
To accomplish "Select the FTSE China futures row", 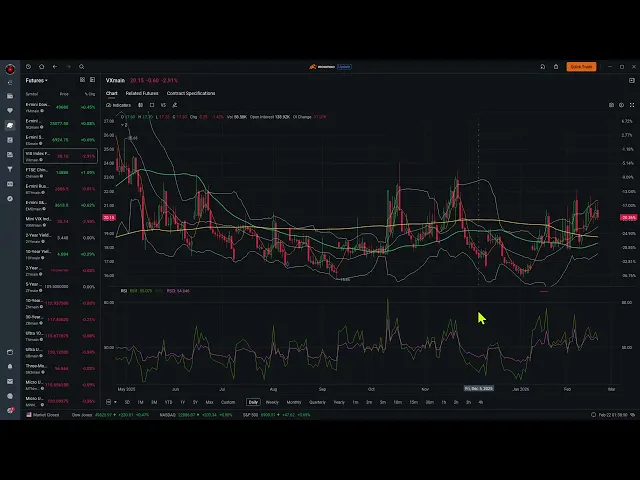I will (60, 173).
